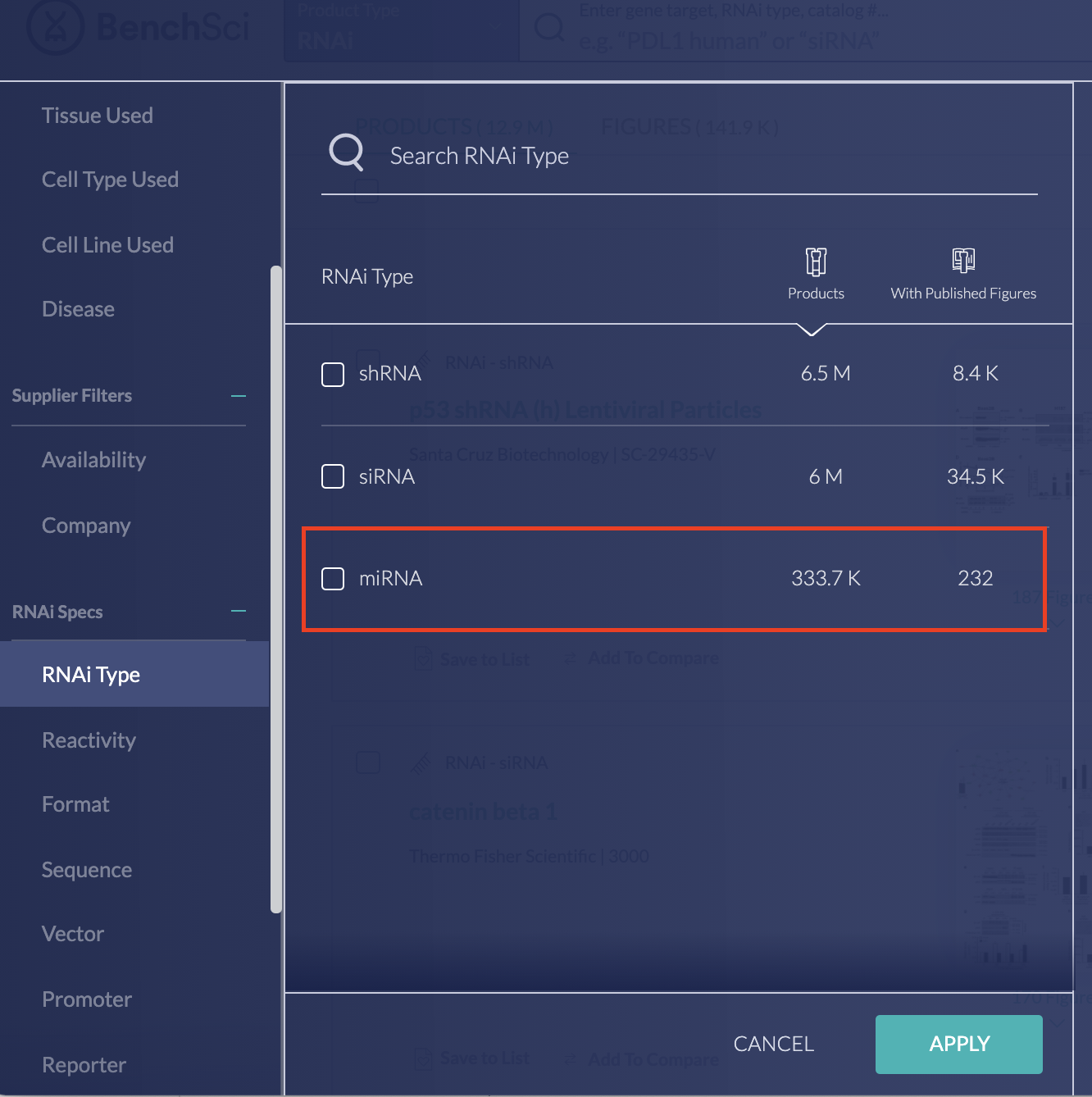The height and width of the screenshot is (1097, 1092).
Task: Click the 333.7 K products value
Action: pyautogui.click(x=826, y=579)
